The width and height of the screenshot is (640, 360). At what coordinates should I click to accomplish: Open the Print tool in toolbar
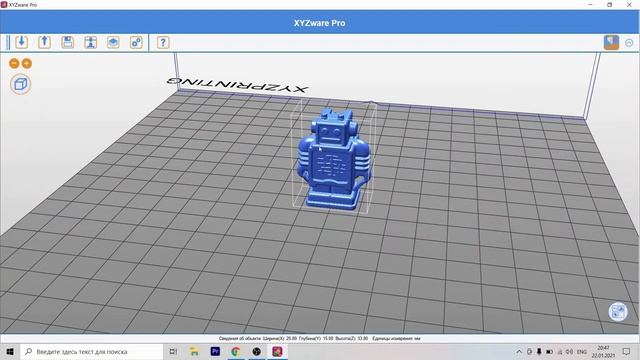[91, 42]
